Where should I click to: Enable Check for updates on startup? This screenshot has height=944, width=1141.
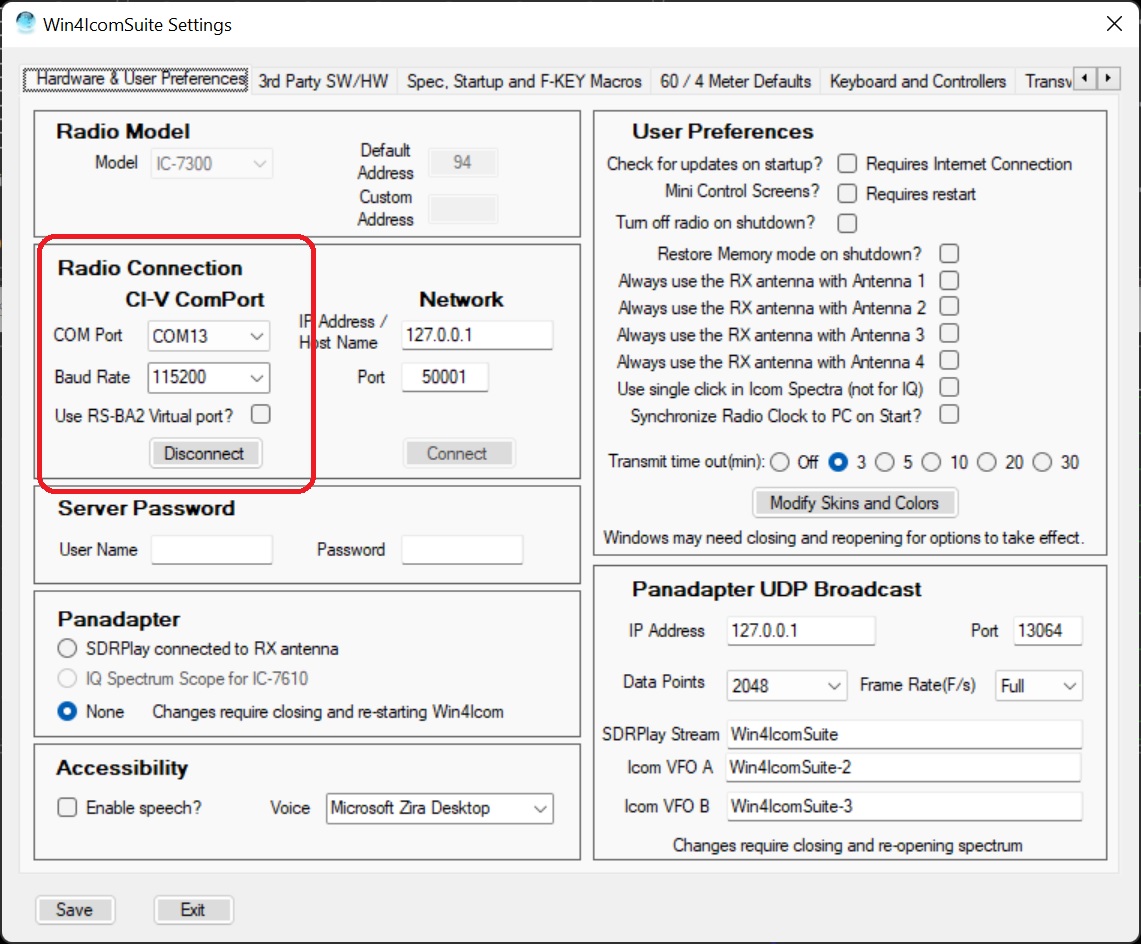[x=847, y=164]
